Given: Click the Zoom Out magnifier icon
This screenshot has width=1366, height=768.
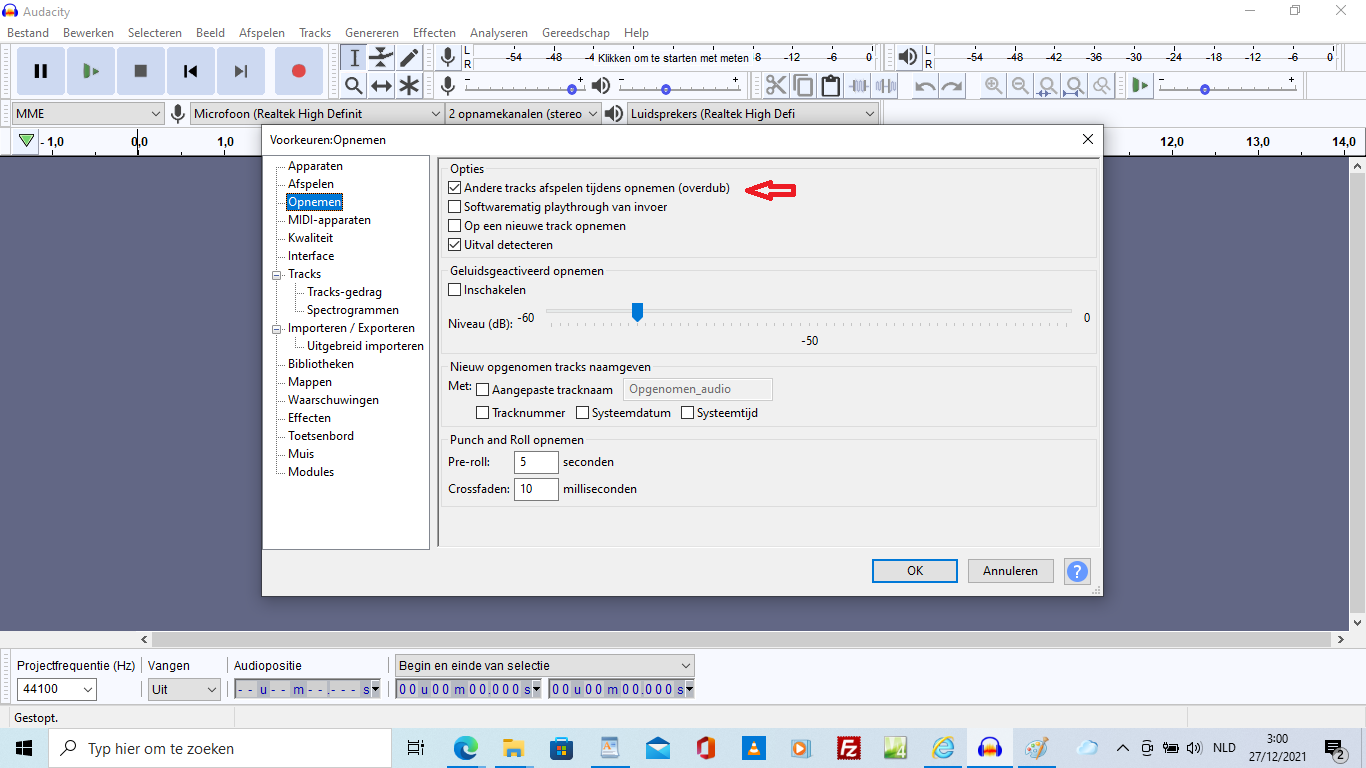Looking at the screenshot, I should point(1020,86).
